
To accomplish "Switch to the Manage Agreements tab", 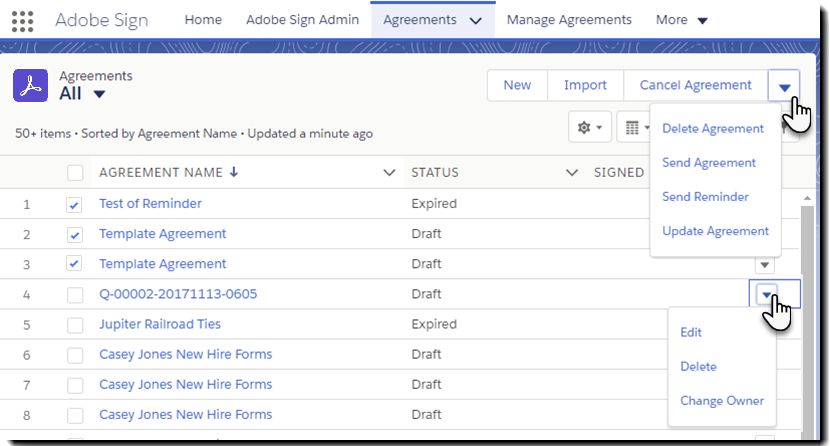I will tap(569, 20).
